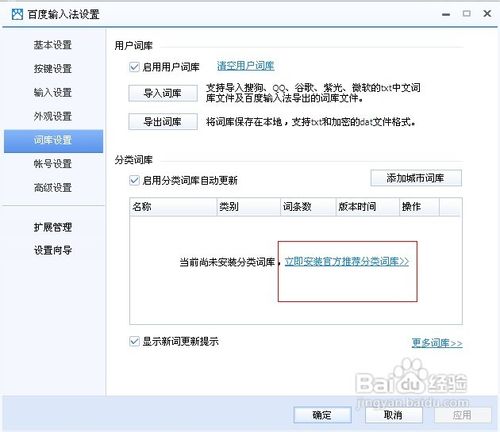Open 按键设置 in the sidebar
500x432 pixels.
click(53, 69)
